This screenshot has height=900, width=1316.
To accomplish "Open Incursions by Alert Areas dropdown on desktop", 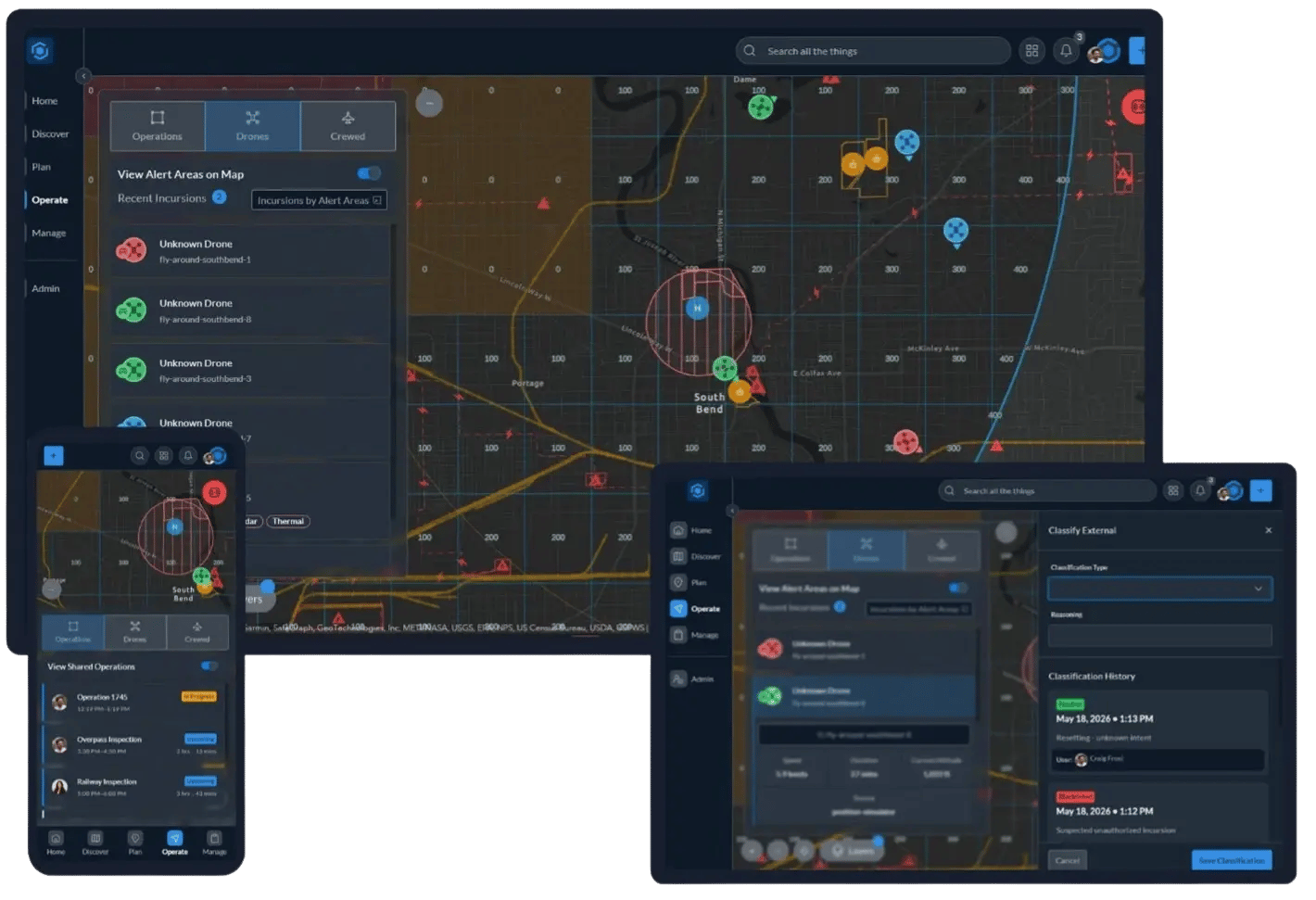I will coord(319,200).
